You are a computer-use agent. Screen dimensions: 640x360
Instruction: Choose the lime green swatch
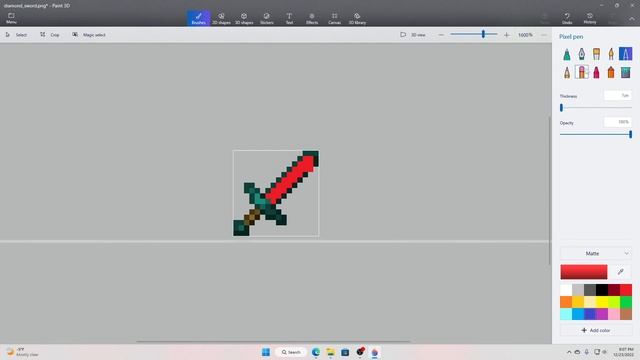point(614,302)
